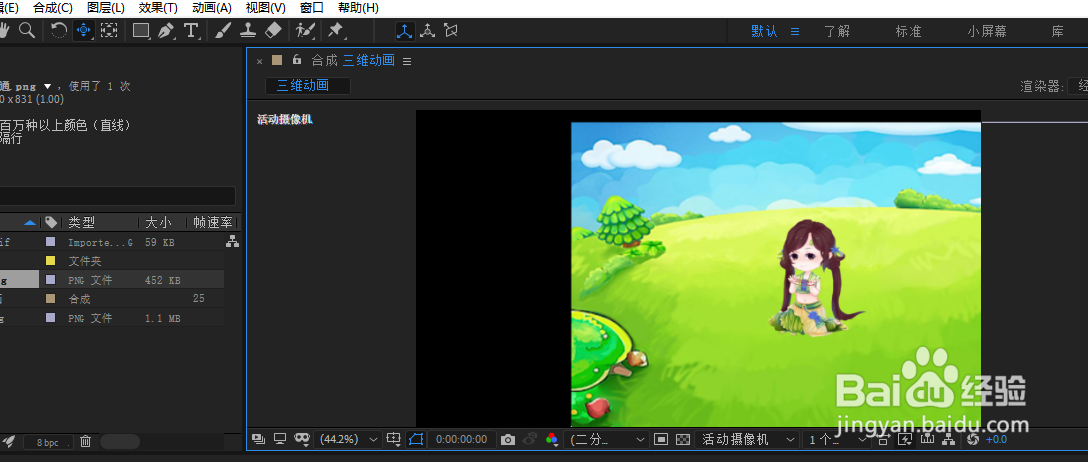
Task: Switch to the 了解 workspace
Action: [x=837, y=31]
